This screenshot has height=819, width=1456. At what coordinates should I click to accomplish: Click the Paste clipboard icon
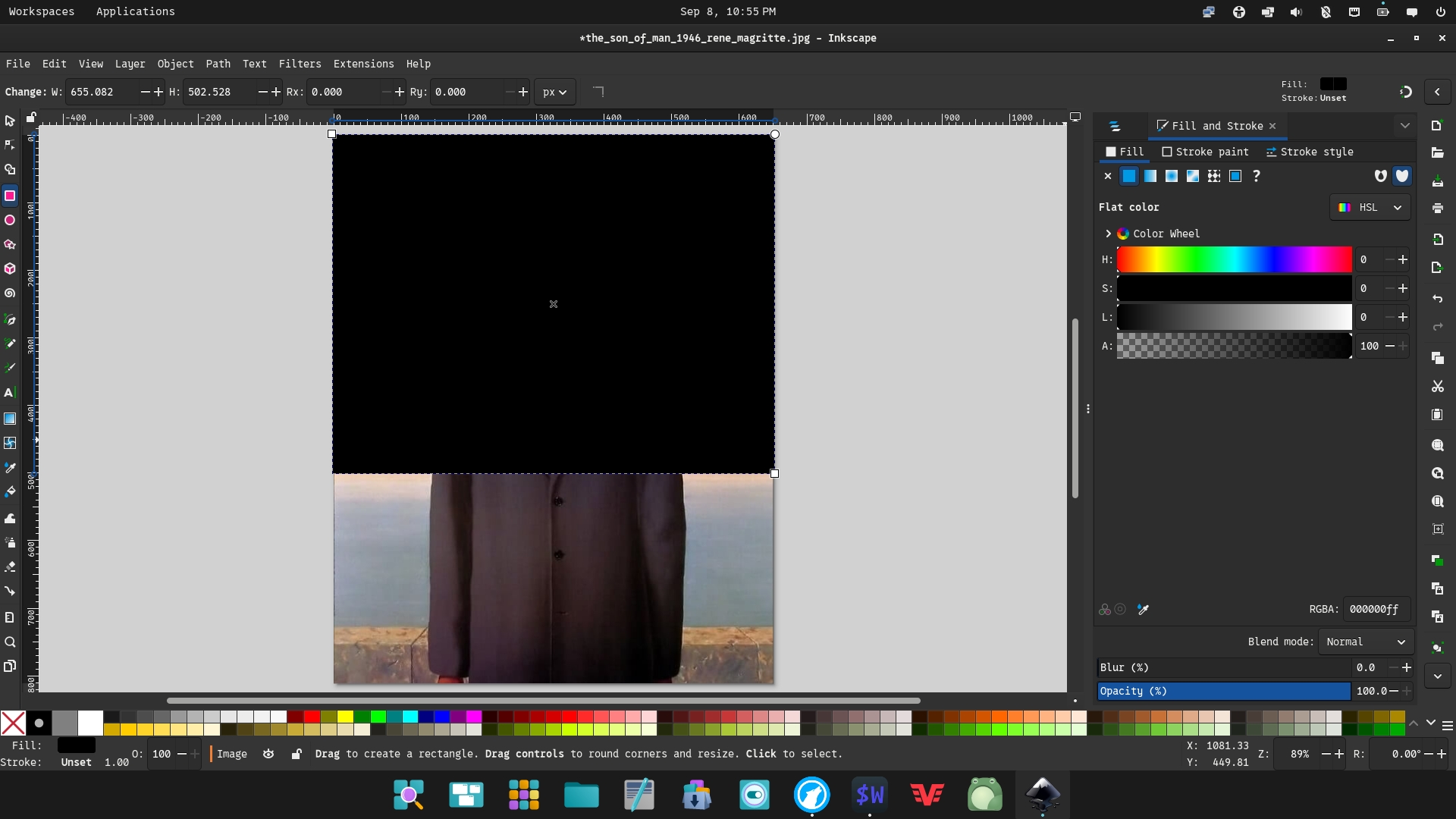point(1437,415)
